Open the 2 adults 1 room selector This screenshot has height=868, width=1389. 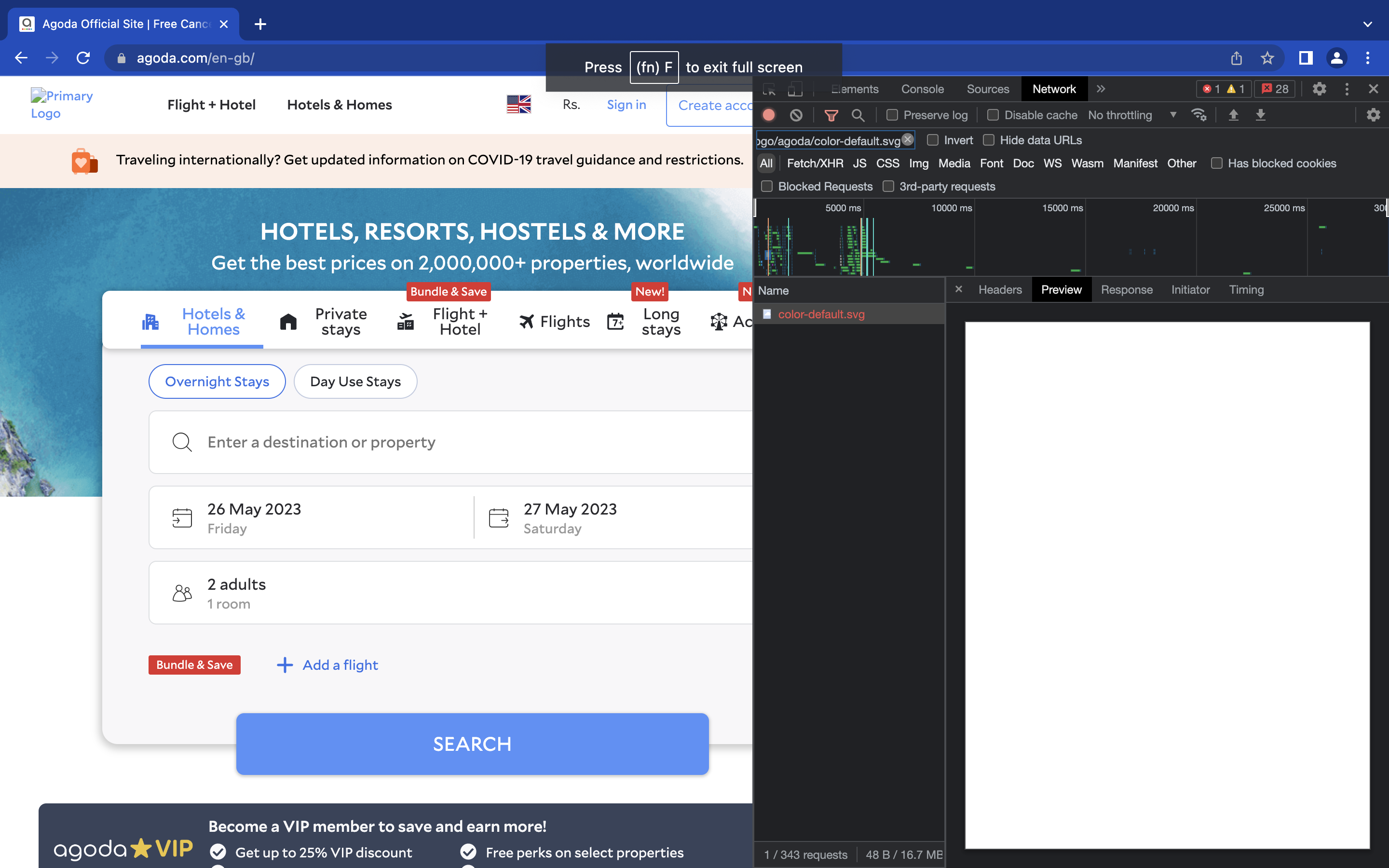click(450, 593)
